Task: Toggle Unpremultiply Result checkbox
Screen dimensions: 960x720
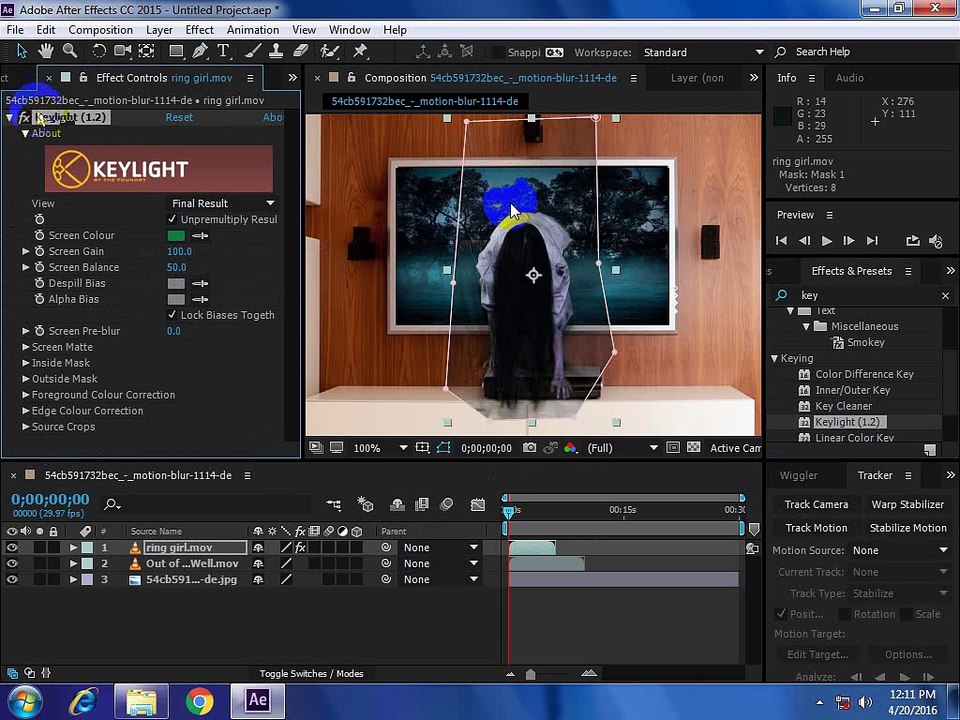Action: tap(172, 219)
